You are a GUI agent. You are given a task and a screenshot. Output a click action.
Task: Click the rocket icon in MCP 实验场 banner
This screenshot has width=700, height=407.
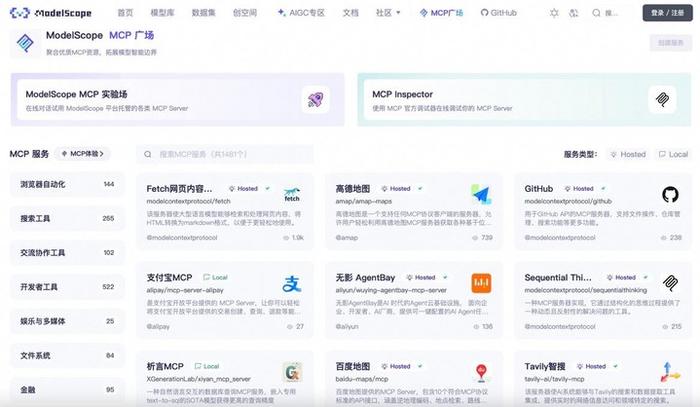point(316,99)
